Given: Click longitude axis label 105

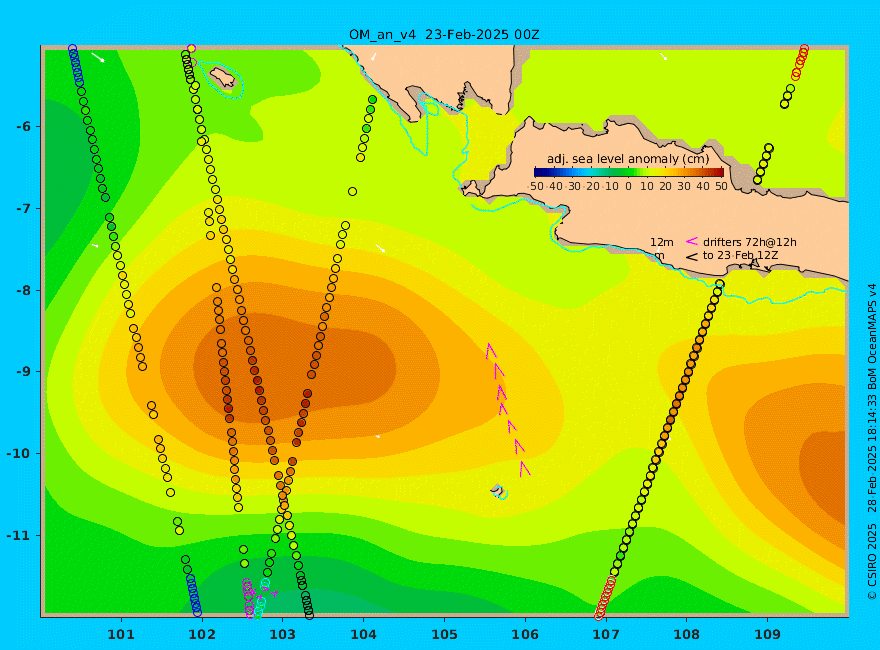Looking at the screenshot, I should (444, 634).
